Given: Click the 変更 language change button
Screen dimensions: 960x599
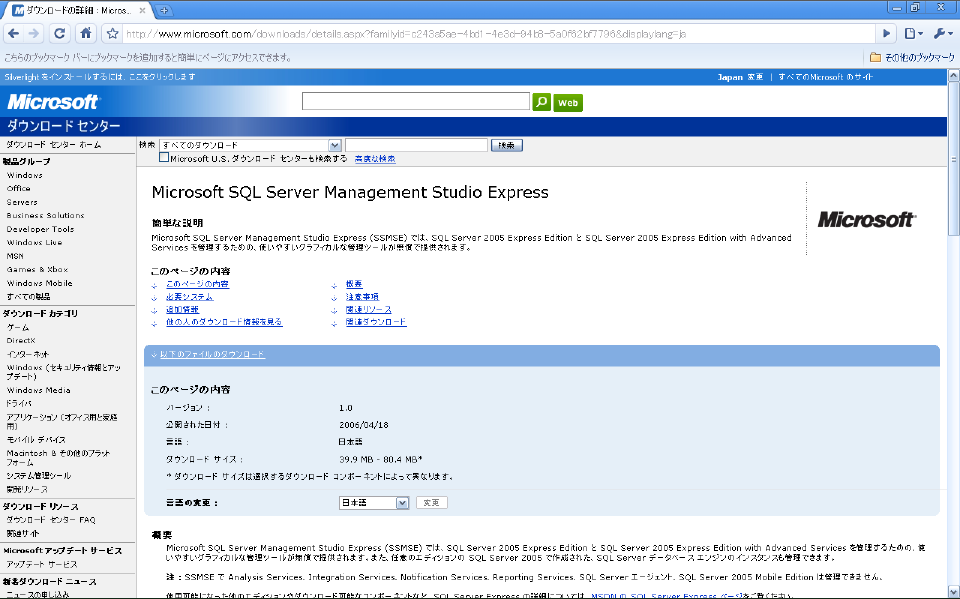Looking at the screenshot, I should pos(432,503).
